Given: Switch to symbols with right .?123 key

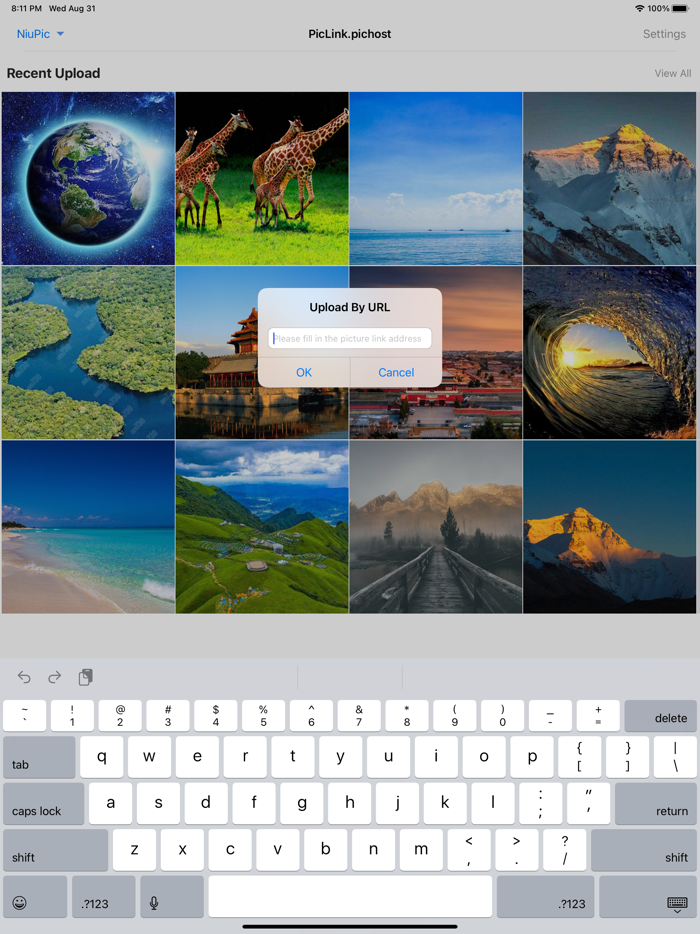Looking at the screenshot, I should 545,896.
